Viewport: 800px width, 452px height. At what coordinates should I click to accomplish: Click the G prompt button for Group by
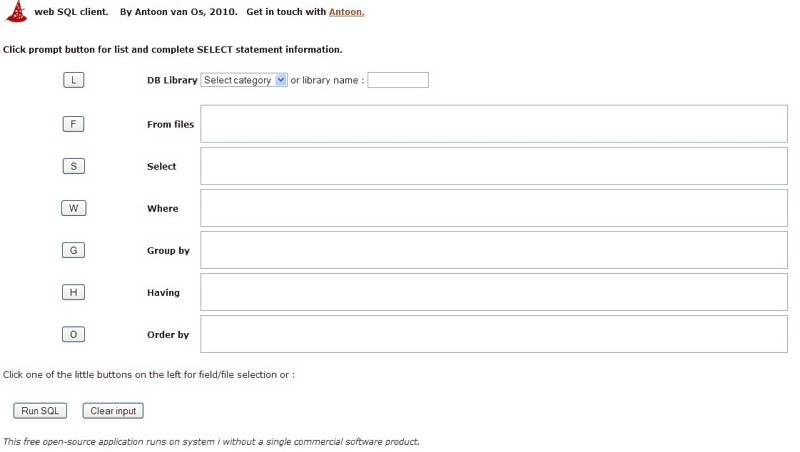click(x=73, y=250)
